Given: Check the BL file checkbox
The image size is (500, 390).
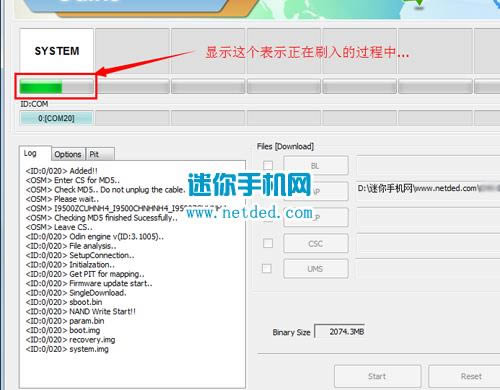Looking at the screenshot, I should (x=268, y=165).
